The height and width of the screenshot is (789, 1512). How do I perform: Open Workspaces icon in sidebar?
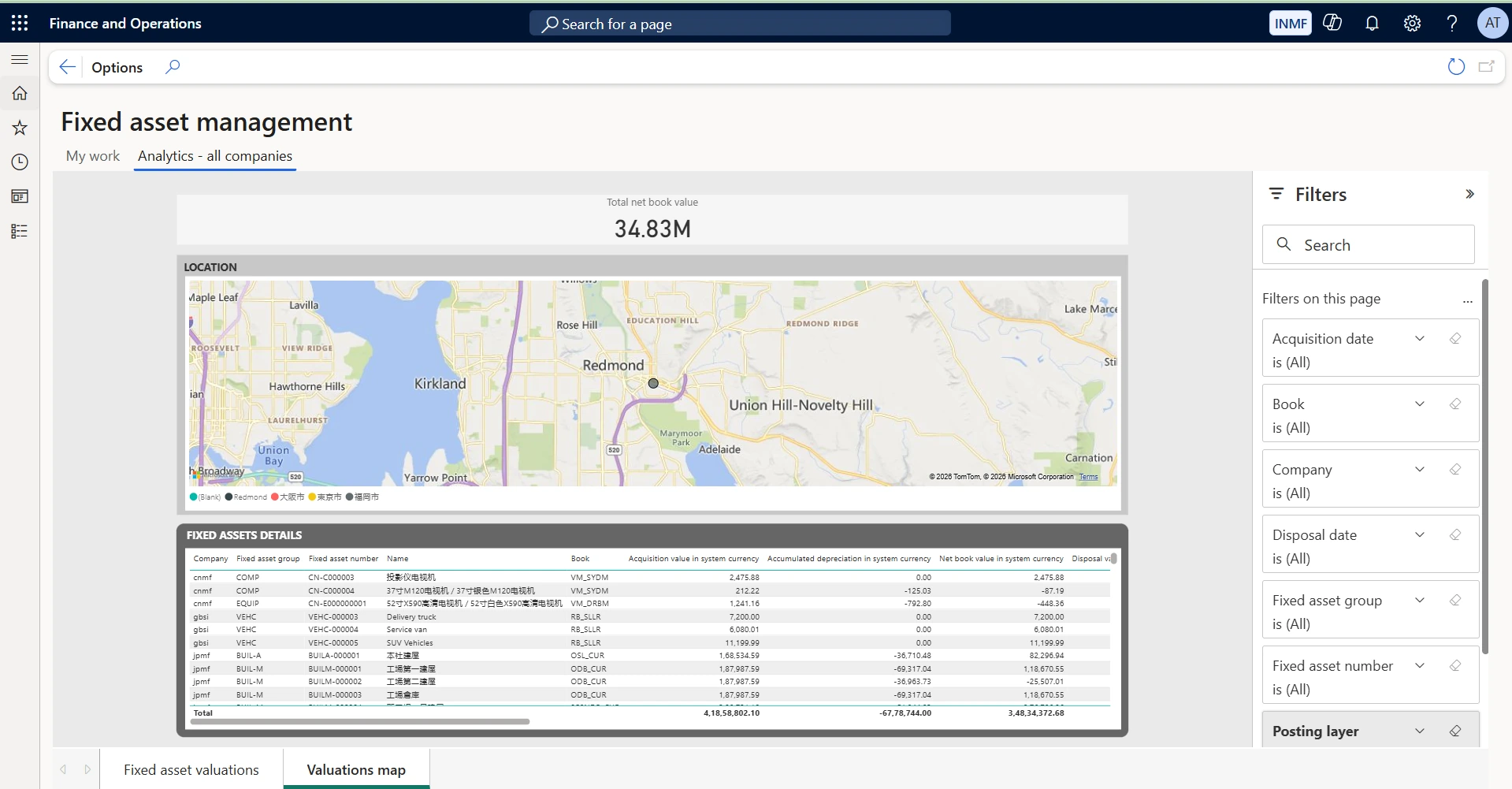[x=20, y=196]
